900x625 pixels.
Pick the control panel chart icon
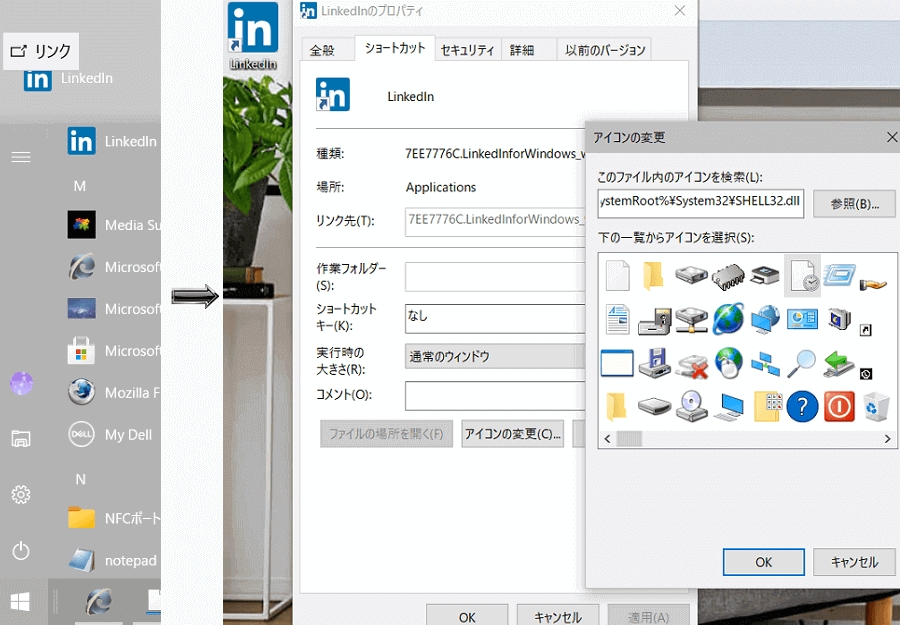[x=802, y=319]
